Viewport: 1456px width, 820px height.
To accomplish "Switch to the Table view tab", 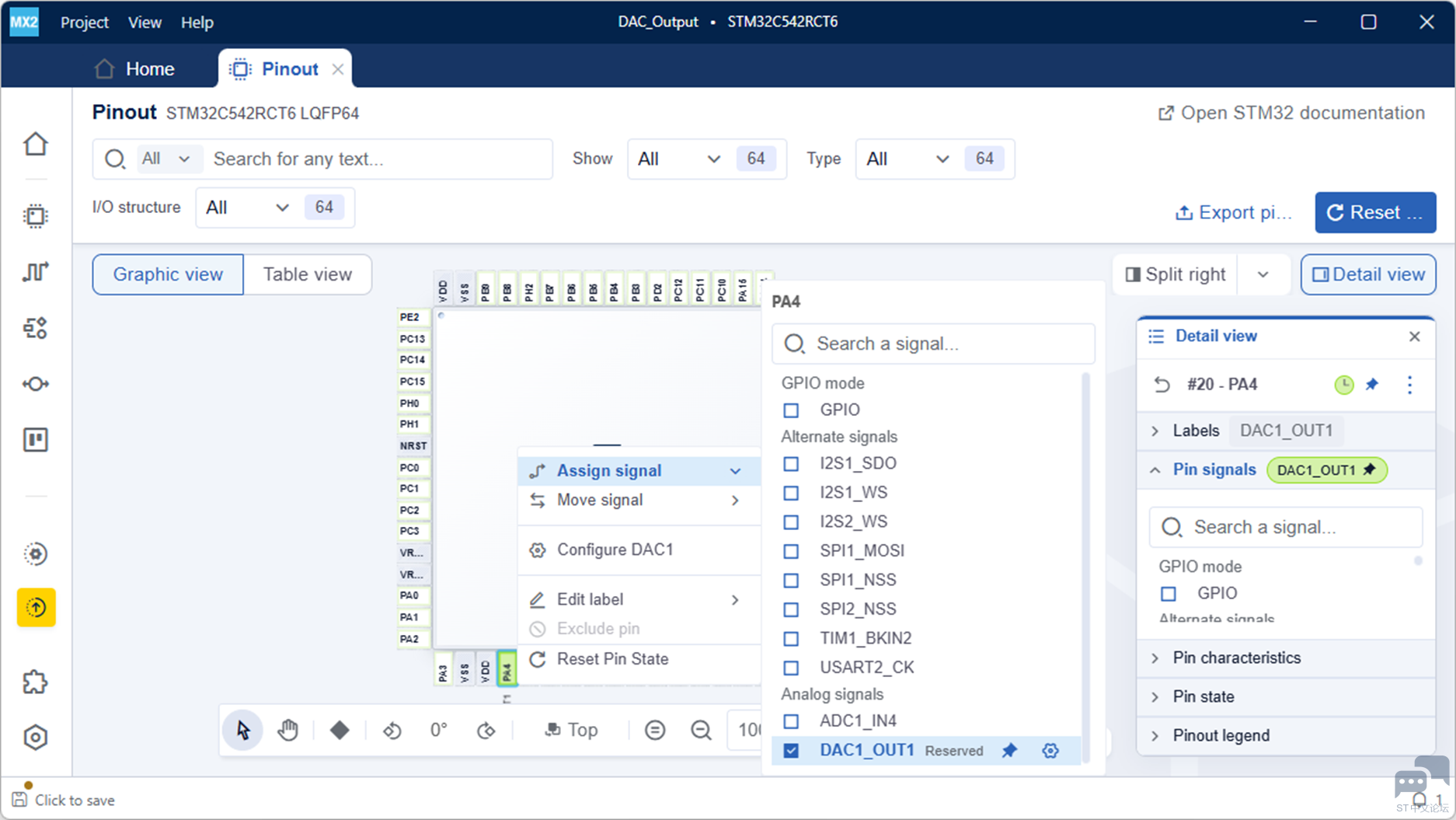I will pyautogui.click(x=308, y=274).
